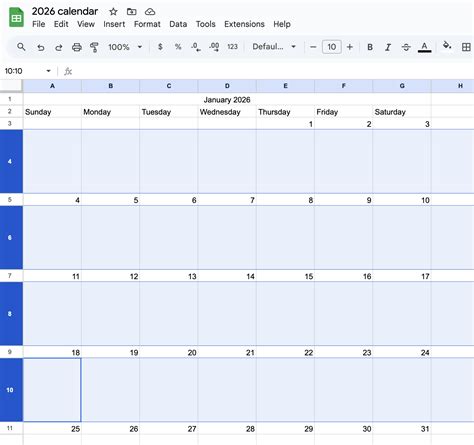Viewport: 474px width, 445px height.
Task: Select the cell with date 9
Action: click(343, 200)
